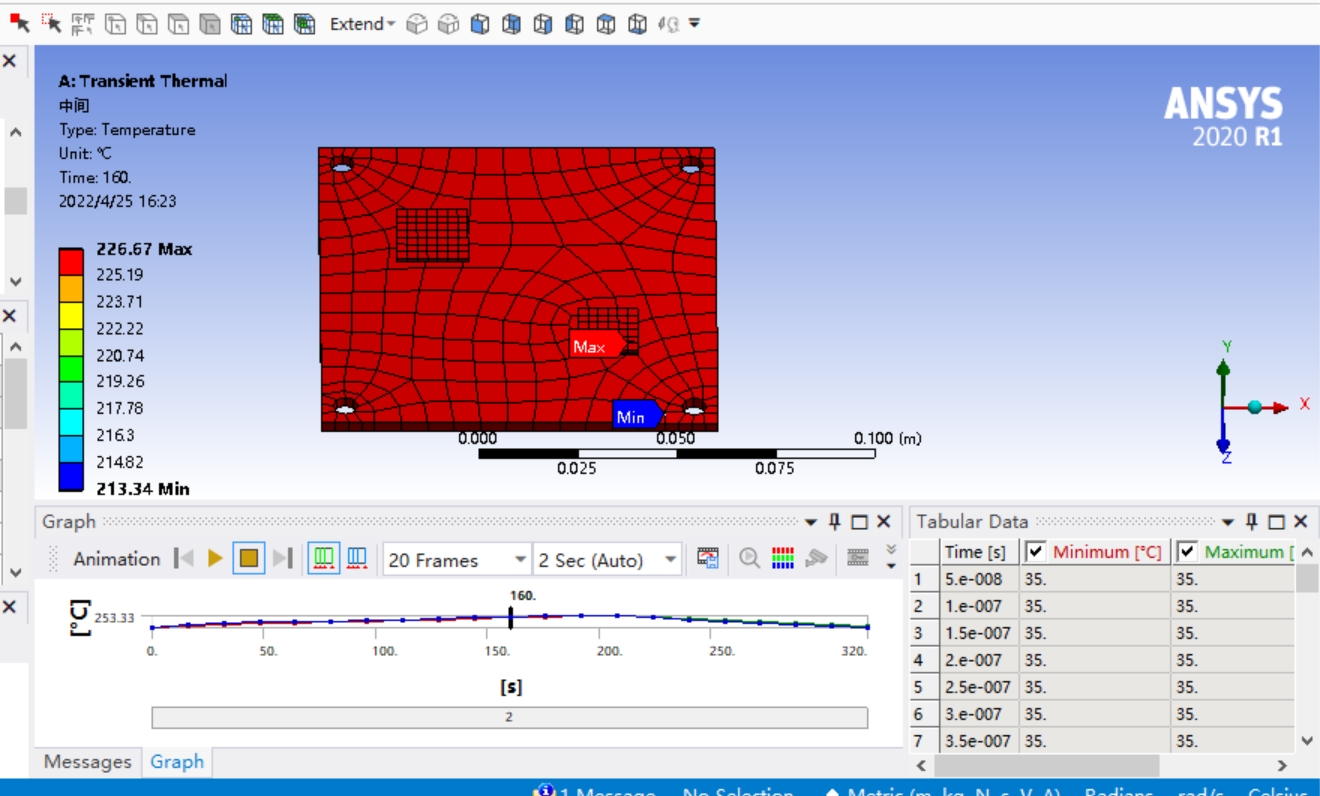Jump to previous animation frame
This screenshot has width=1320, height=796.
point(183,559)
